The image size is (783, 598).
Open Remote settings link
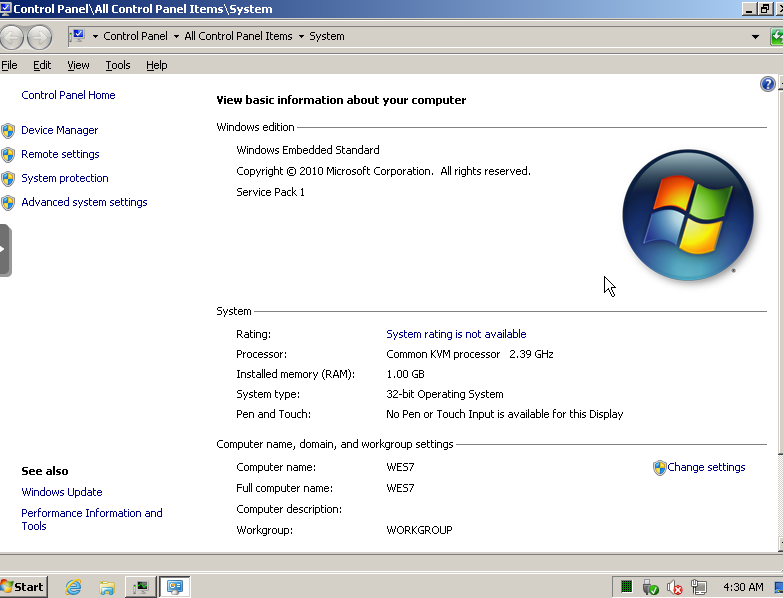coord(60,154)
